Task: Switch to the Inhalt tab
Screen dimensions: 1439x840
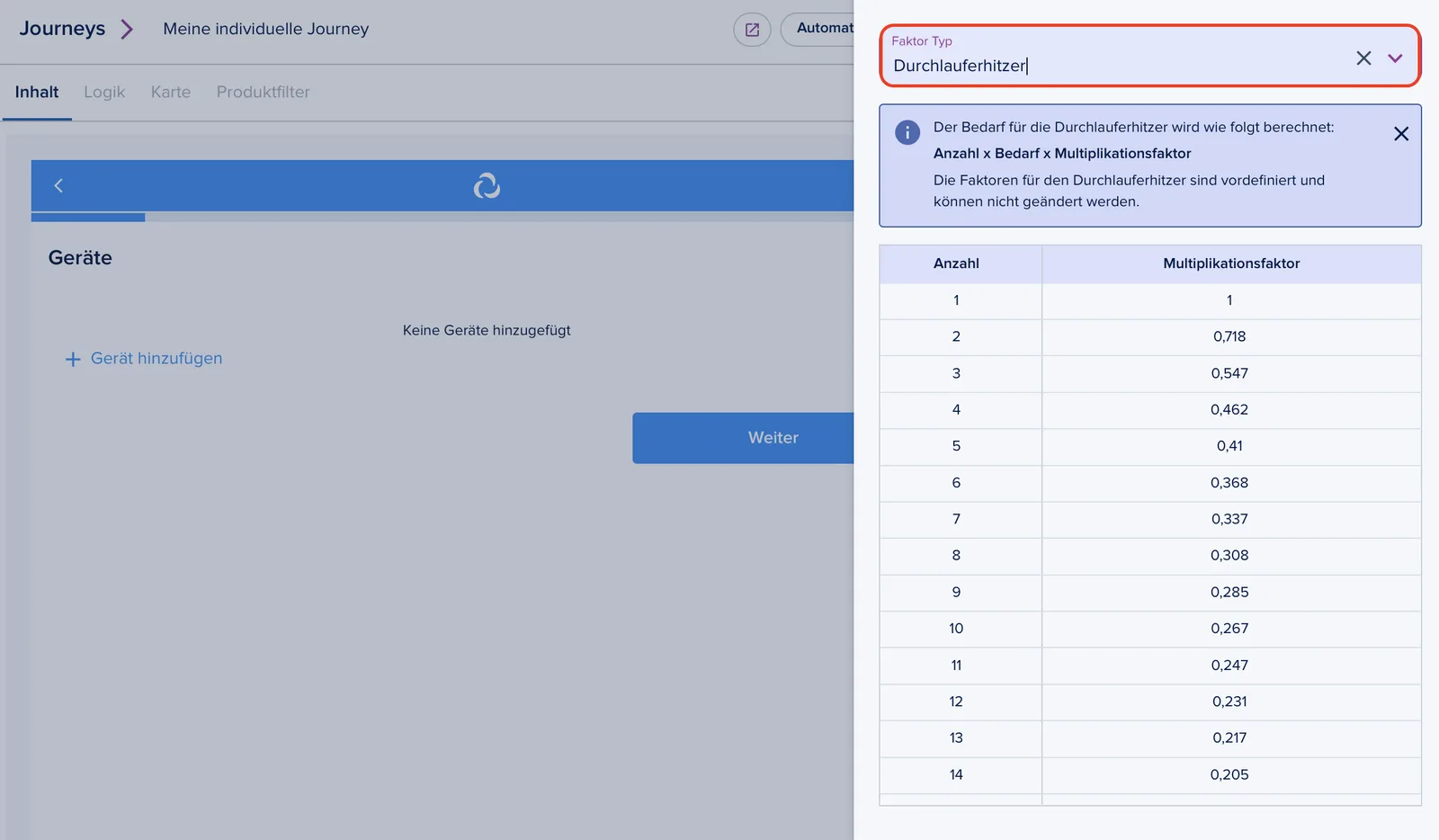Action: 37,92
